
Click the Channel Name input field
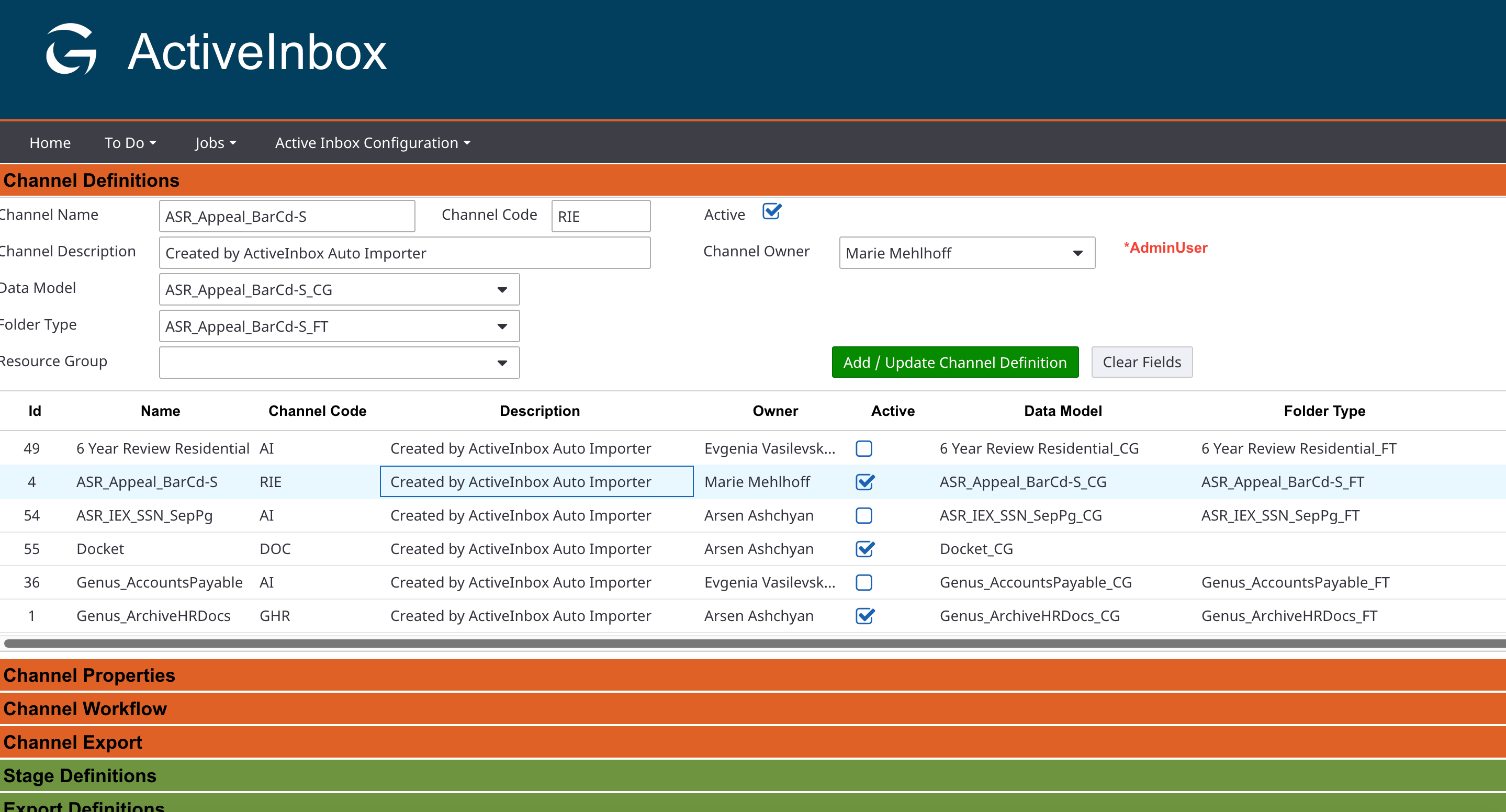tap(286, 216)
